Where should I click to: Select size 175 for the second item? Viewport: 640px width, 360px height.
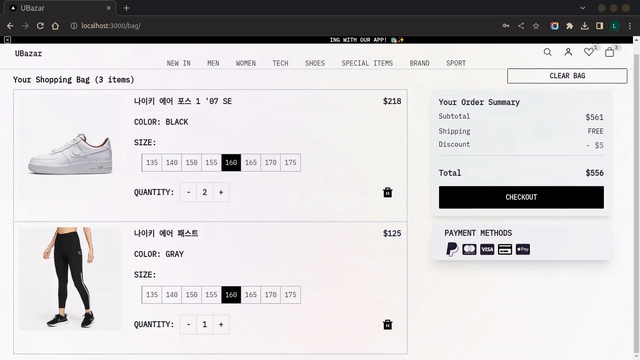290,295
